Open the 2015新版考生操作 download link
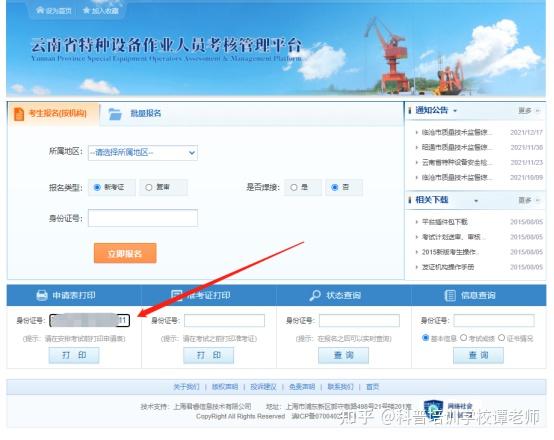The width and height of the screenshot is (554, 440). pyautogui.click(x=450, y=252)
